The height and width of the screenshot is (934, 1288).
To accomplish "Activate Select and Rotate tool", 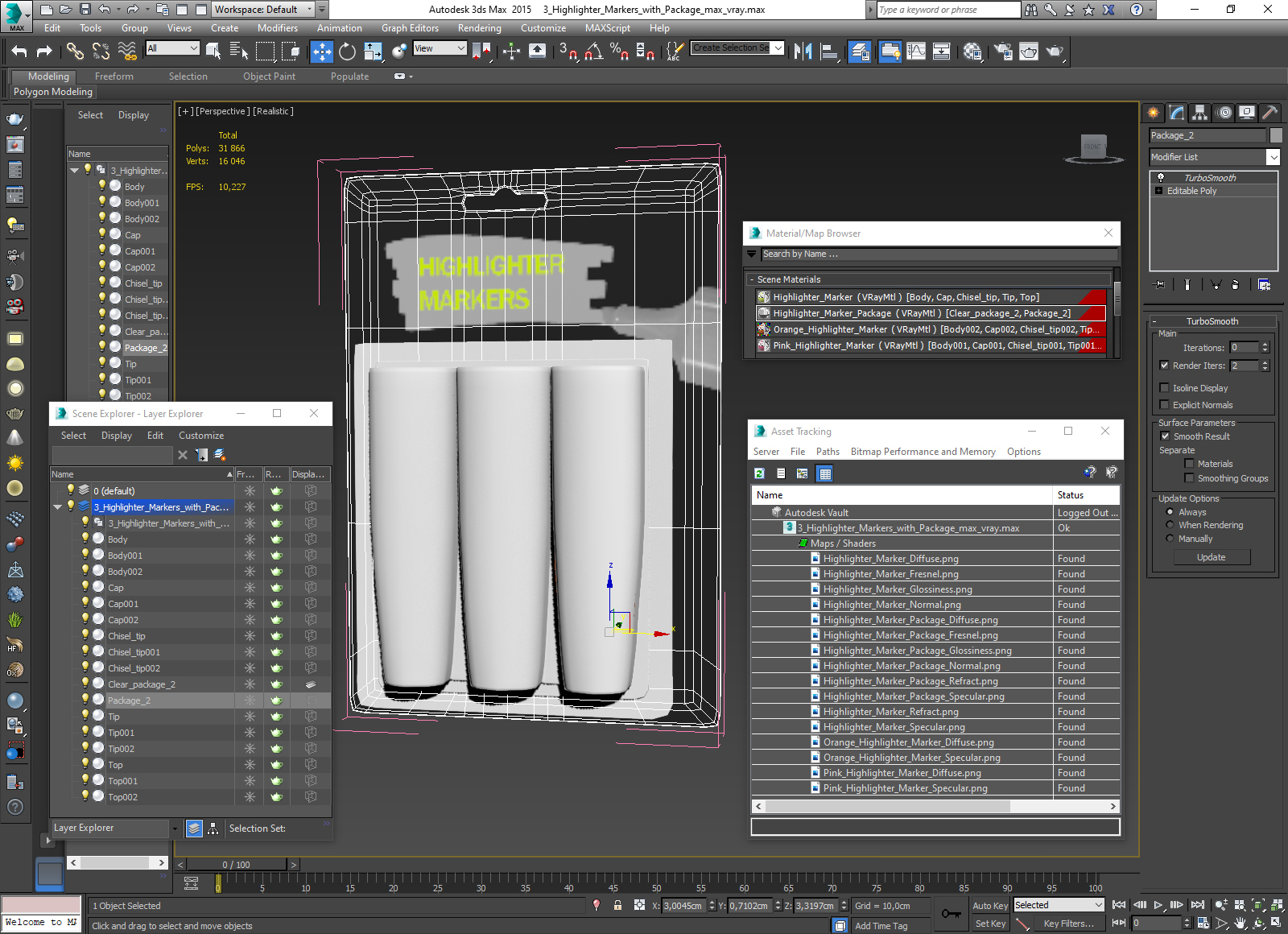I will 347,52.
